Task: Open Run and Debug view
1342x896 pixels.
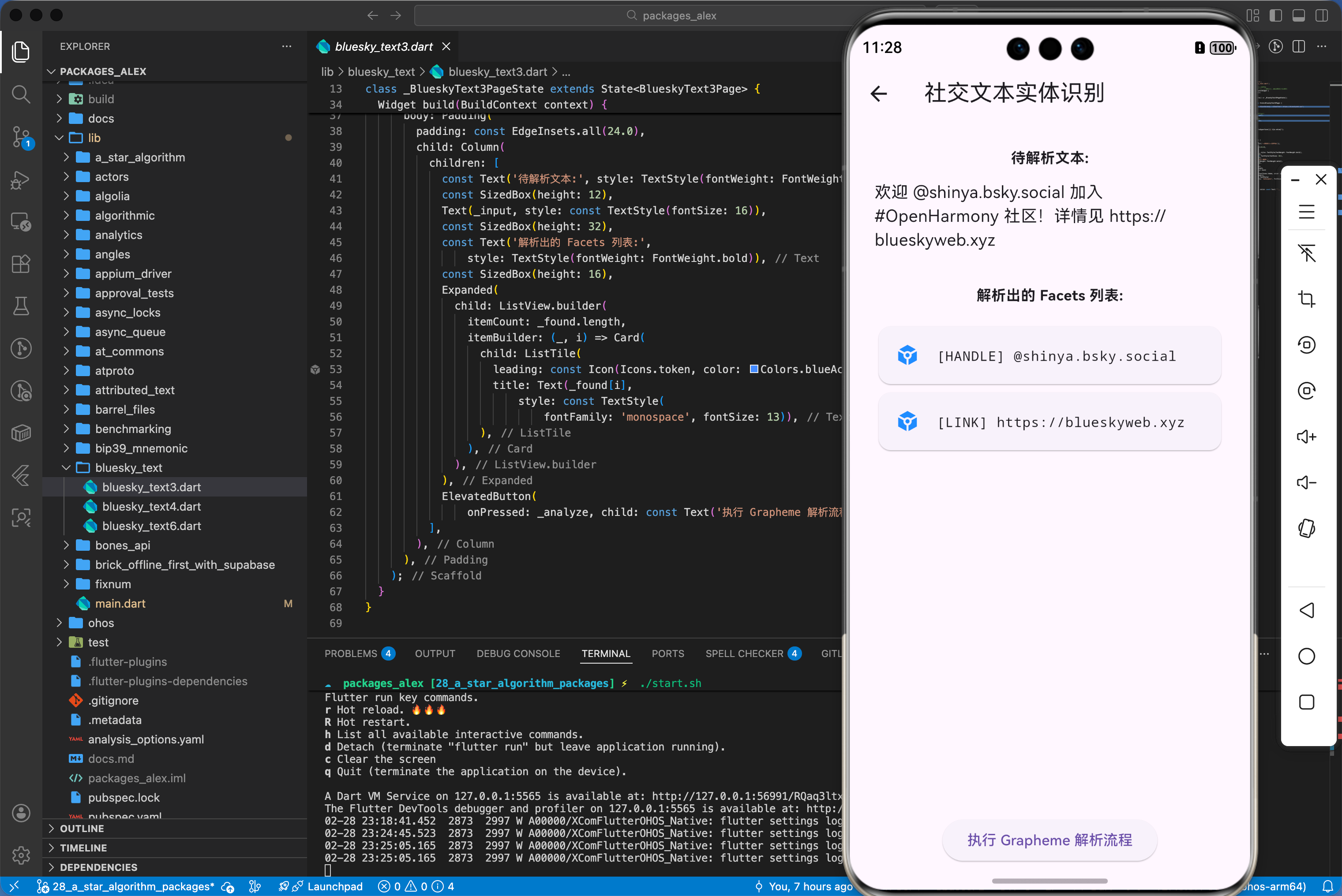Action: click(21, 180)
